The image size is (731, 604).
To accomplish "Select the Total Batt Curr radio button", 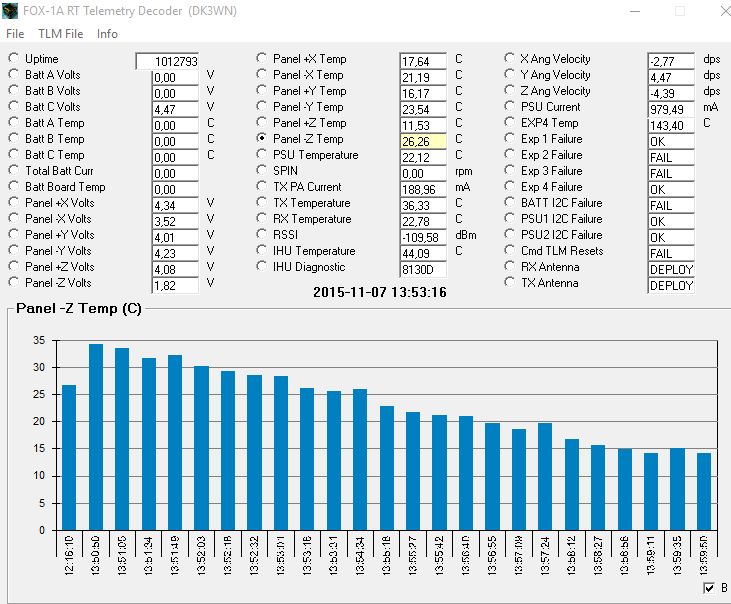I will click(14, 170).
